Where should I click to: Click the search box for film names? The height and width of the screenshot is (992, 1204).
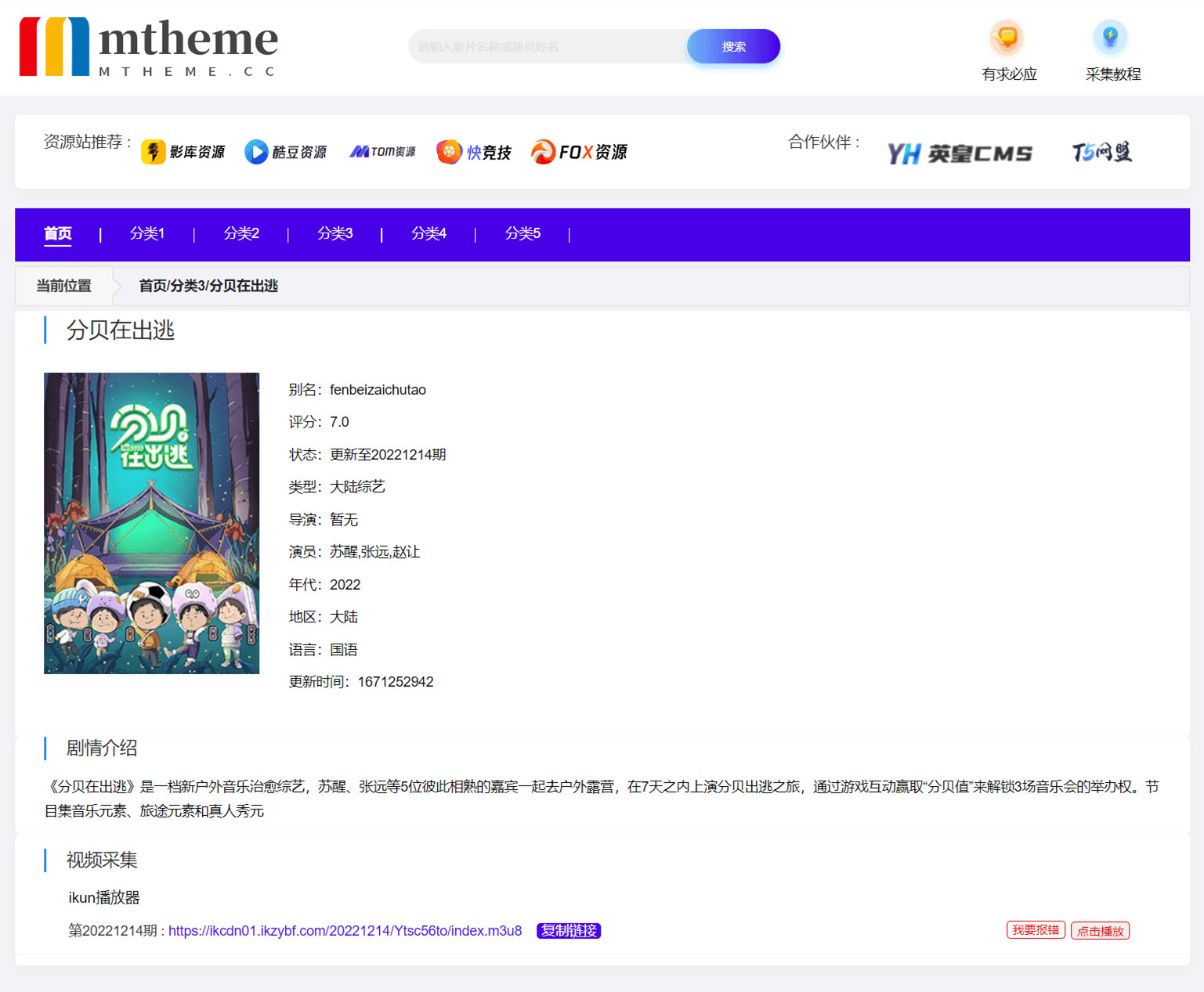[548, 46]
